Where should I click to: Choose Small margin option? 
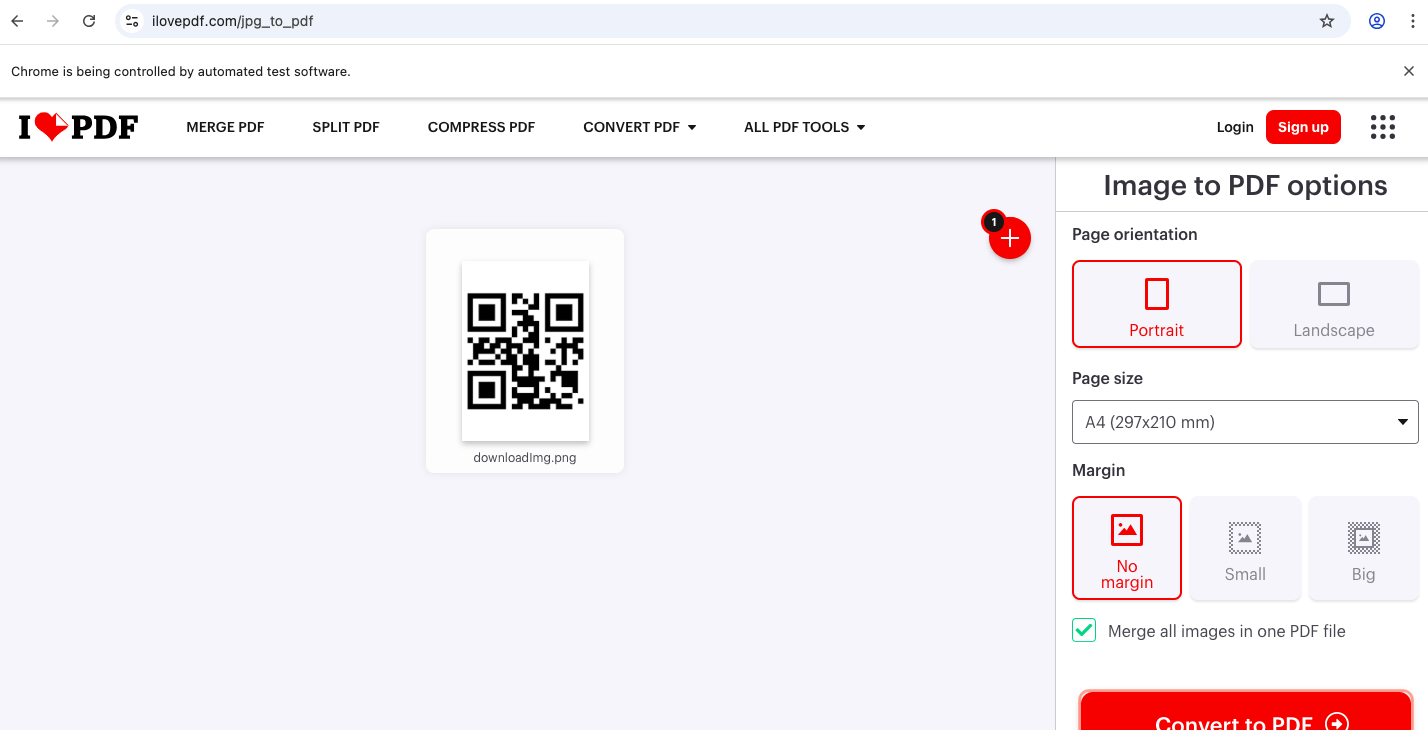point(1245,548)
